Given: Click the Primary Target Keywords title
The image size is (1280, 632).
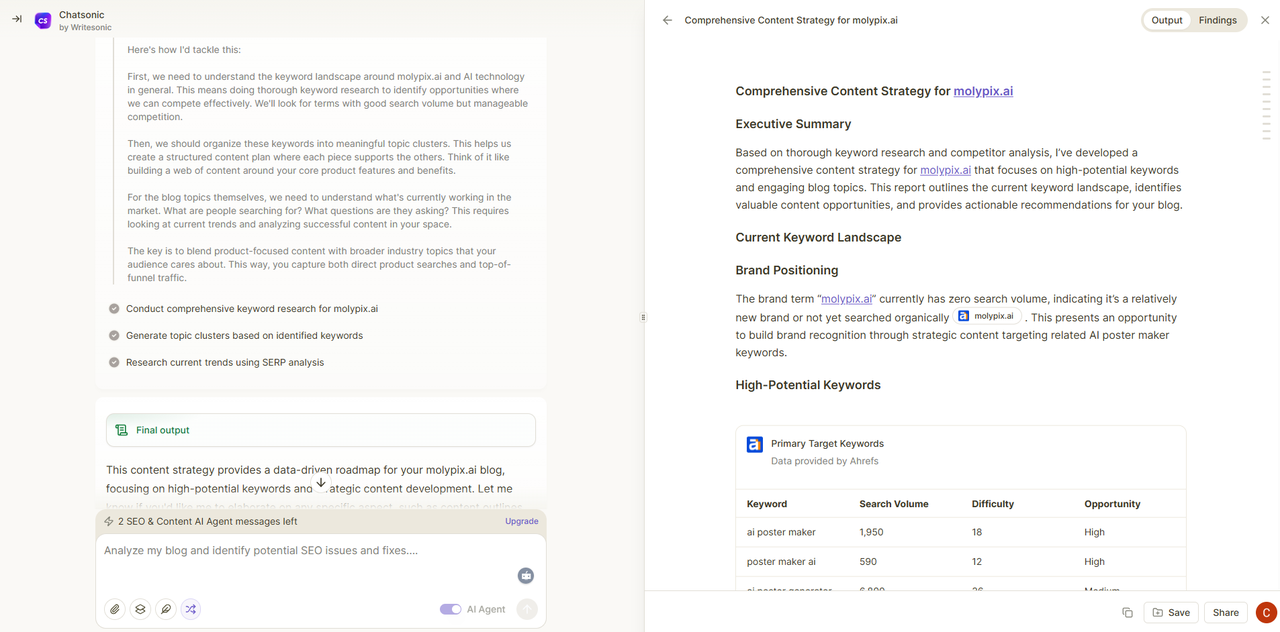Looking at the screenshot, I should 827,444.
